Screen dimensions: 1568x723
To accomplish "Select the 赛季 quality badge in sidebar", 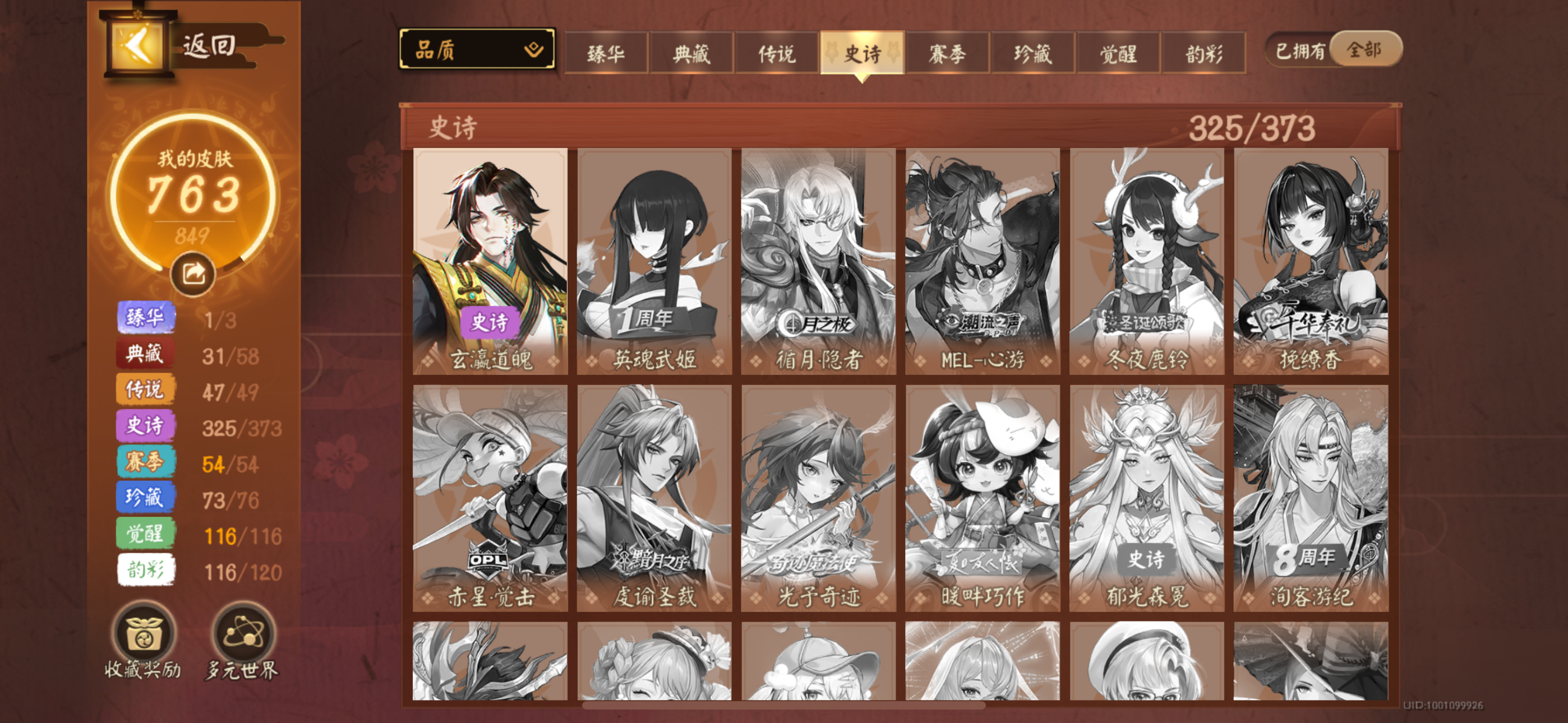I will pos(146,462).
